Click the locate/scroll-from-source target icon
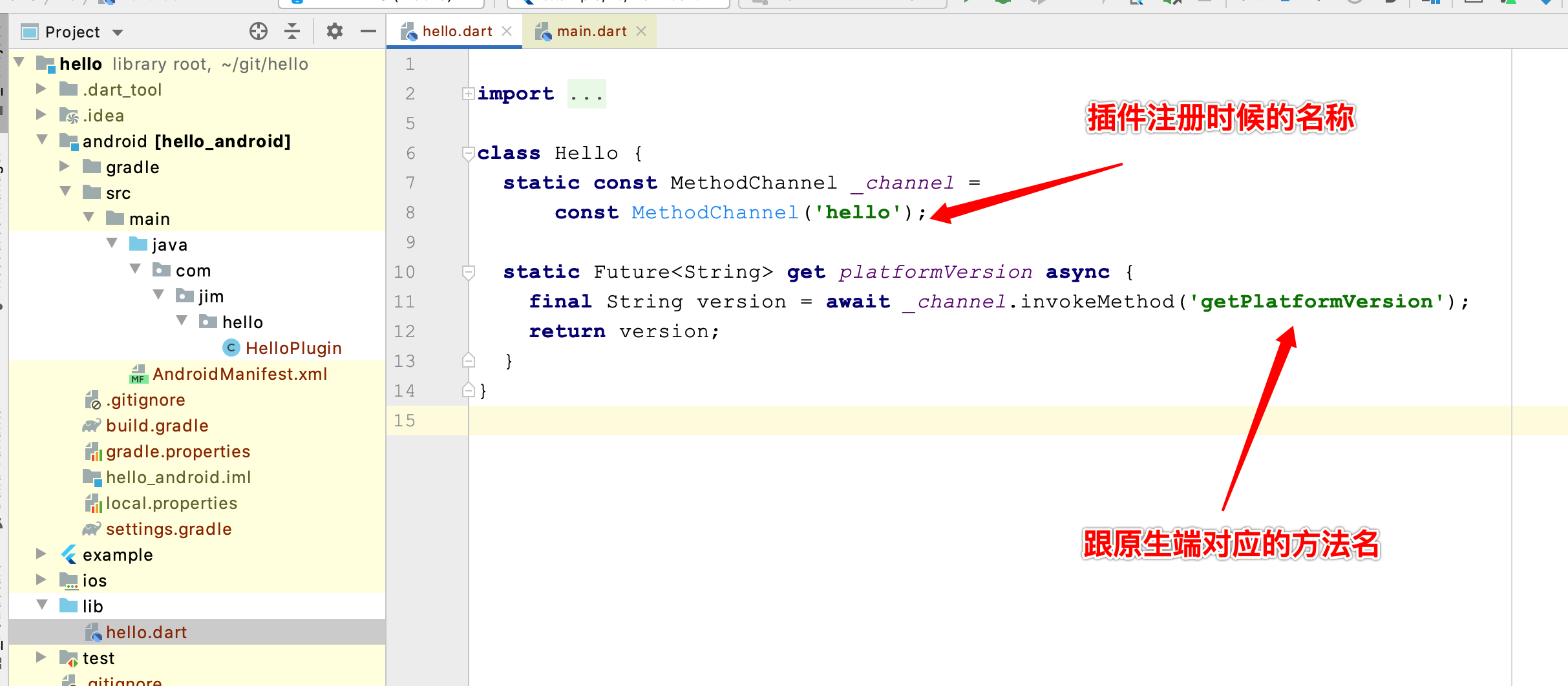This screenshot has height=686, width=1568. (x=259, y=31)
